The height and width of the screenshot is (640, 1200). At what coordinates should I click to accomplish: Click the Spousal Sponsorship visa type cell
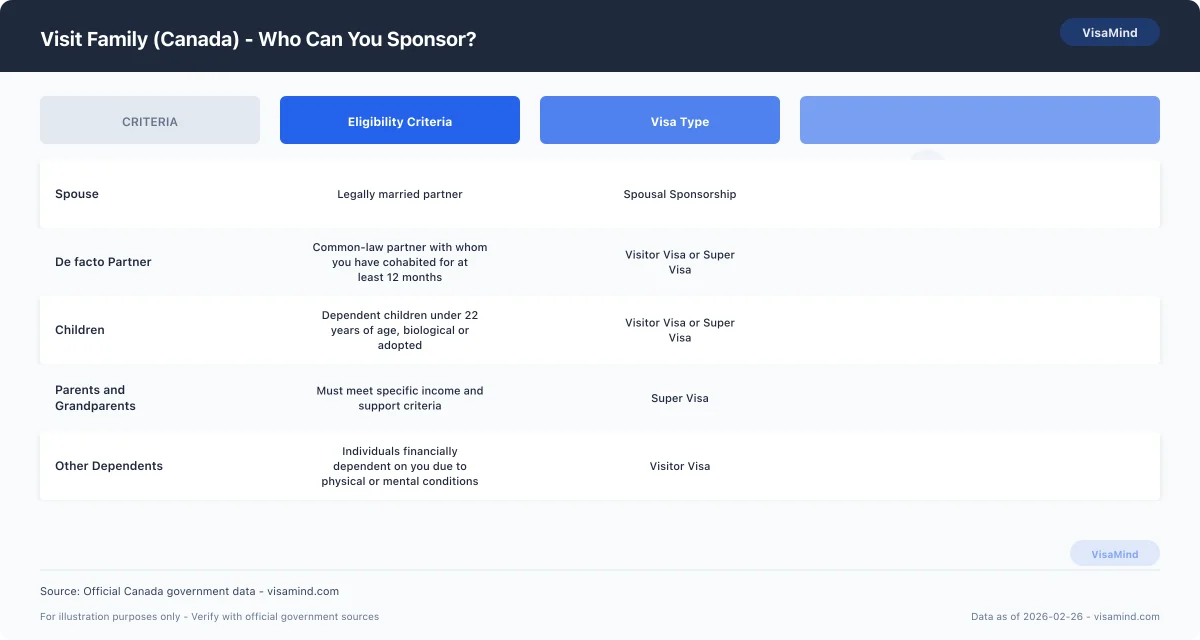pos(680,194)
